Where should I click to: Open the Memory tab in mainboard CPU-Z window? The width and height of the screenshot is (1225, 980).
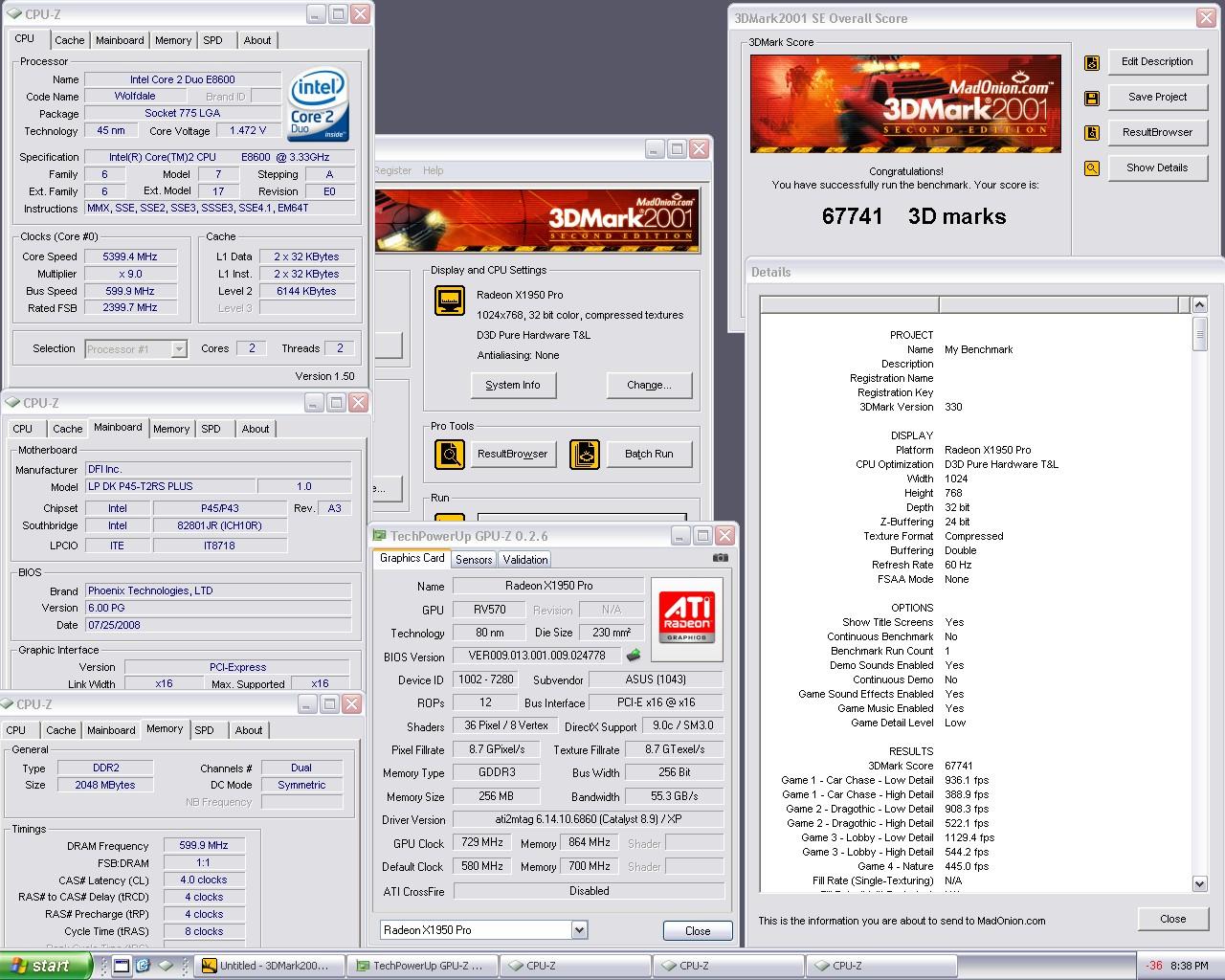pos(171,429)
